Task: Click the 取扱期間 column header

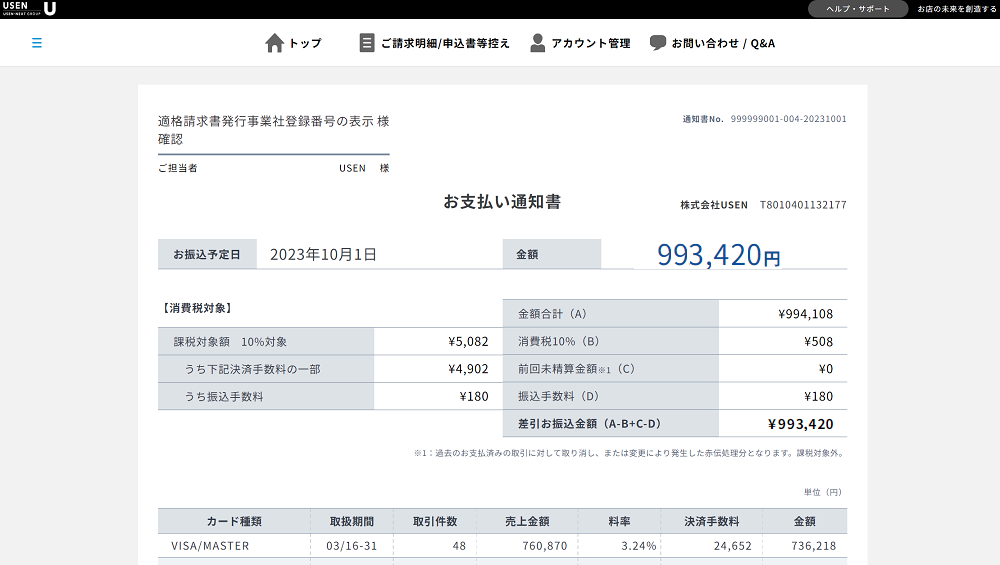Action: [x=351, y=521]
